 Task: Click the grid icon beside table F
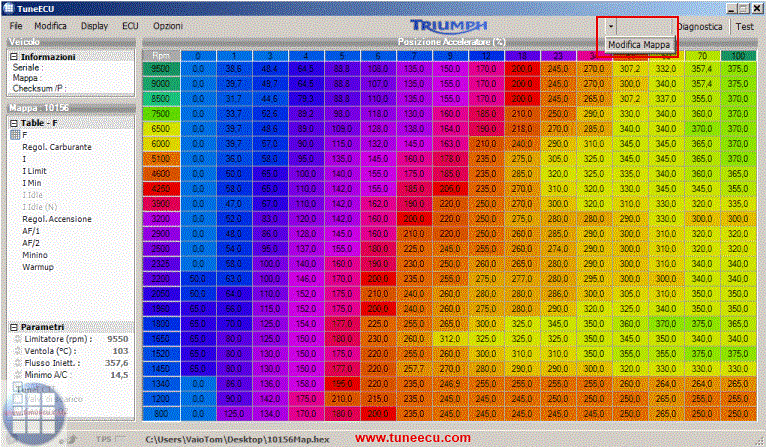[15, 135]
